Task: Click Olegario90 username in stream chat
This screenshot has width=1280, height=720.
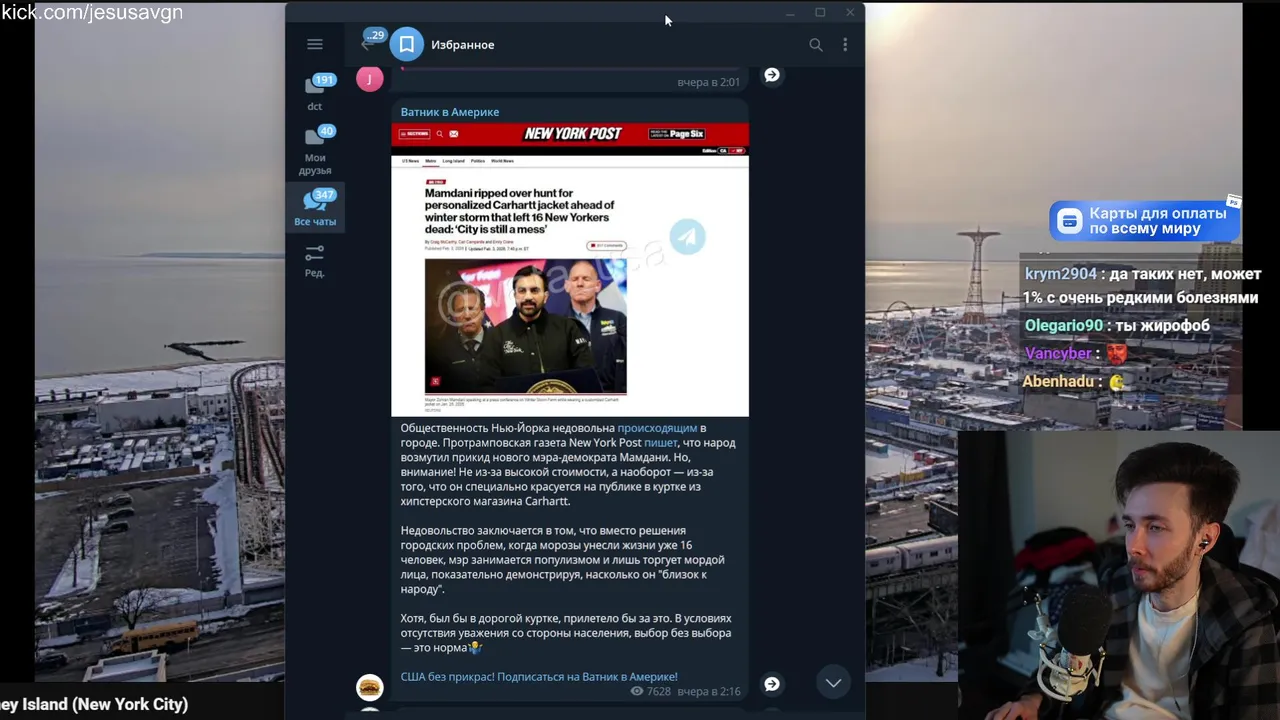Action: 1064,325
